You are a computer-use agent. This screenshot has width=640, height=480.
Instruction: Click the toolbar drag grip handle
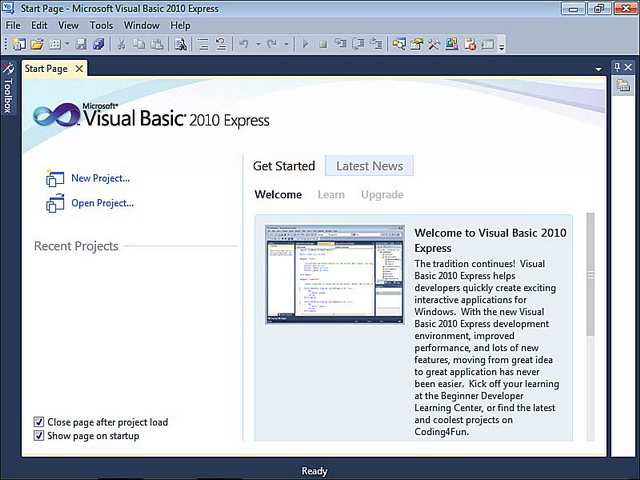point(6,44)
